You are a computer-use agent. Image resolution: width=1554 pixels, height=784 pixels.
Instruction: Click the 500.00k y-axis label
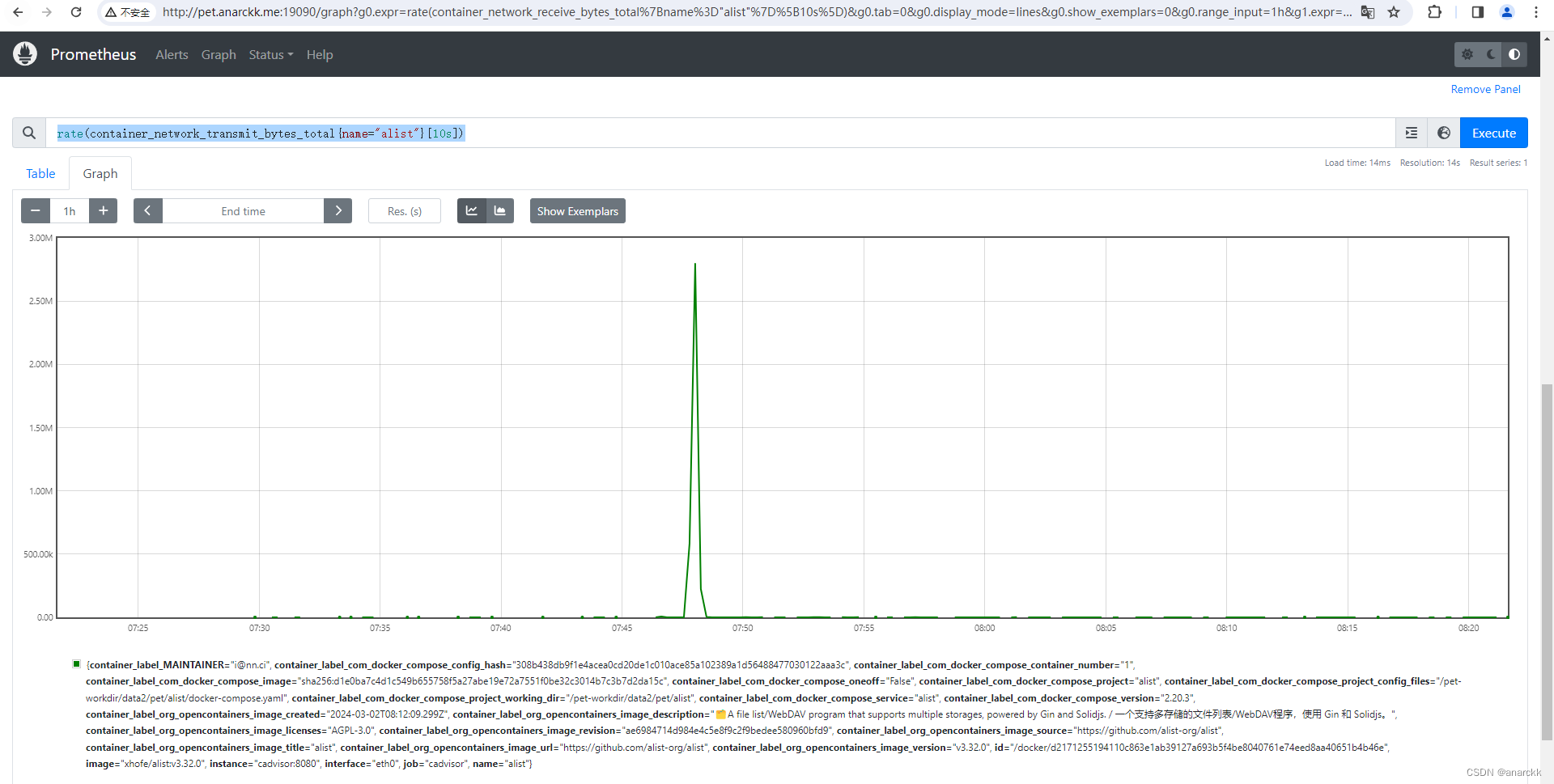(x=38, y=554)
